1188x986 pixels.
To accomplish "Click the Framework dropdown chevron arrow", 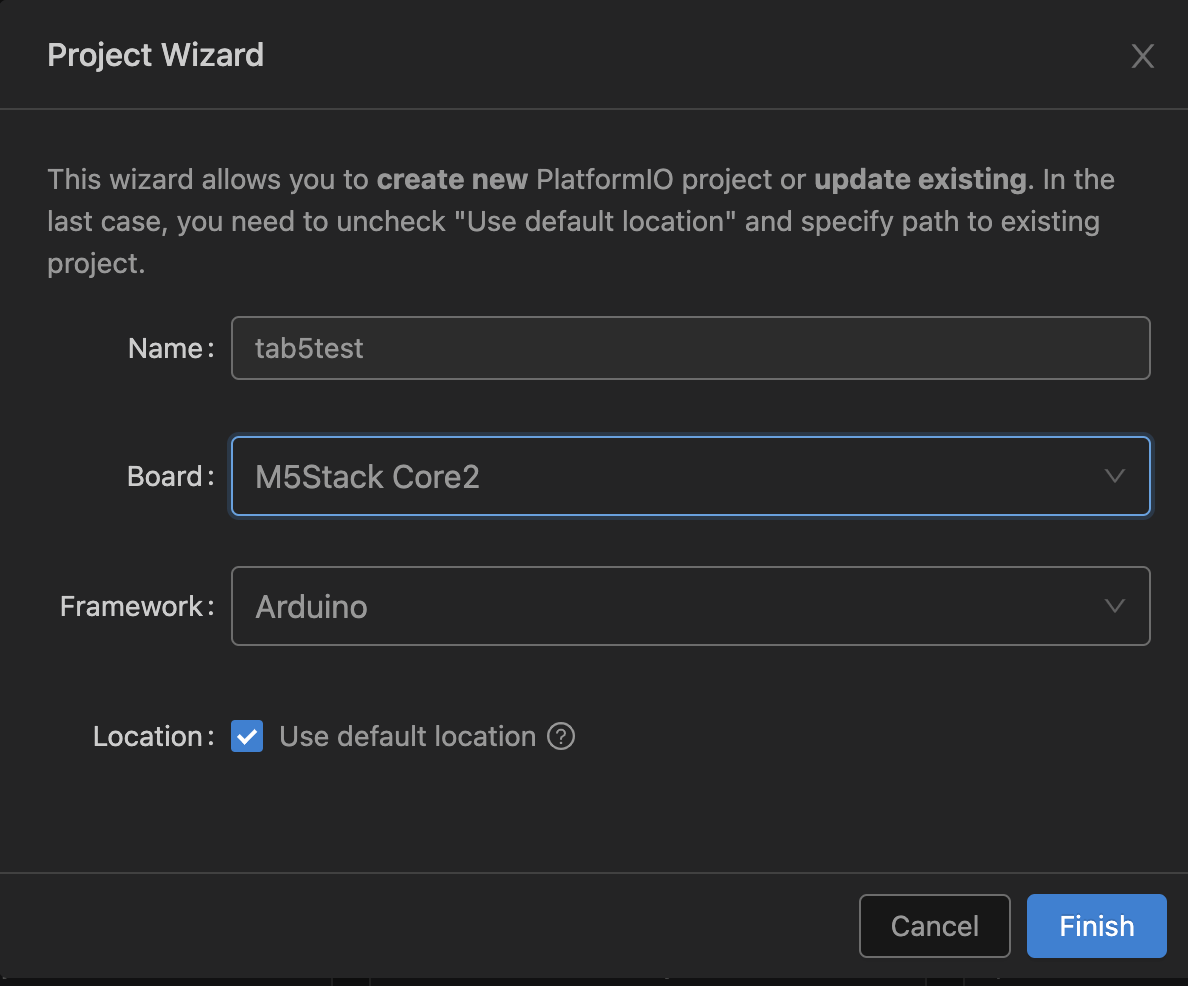I will 1114,606.
